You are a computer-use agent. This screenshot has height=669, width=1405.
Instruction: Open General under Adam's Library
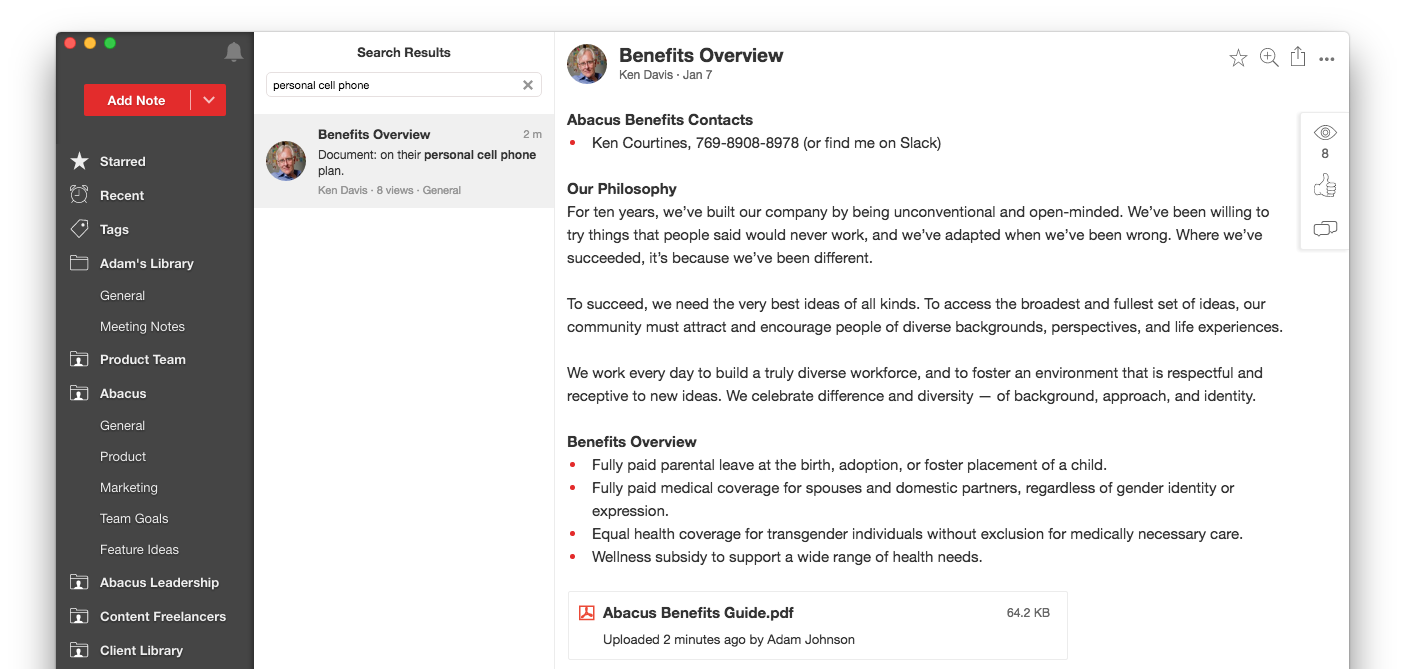122,295
